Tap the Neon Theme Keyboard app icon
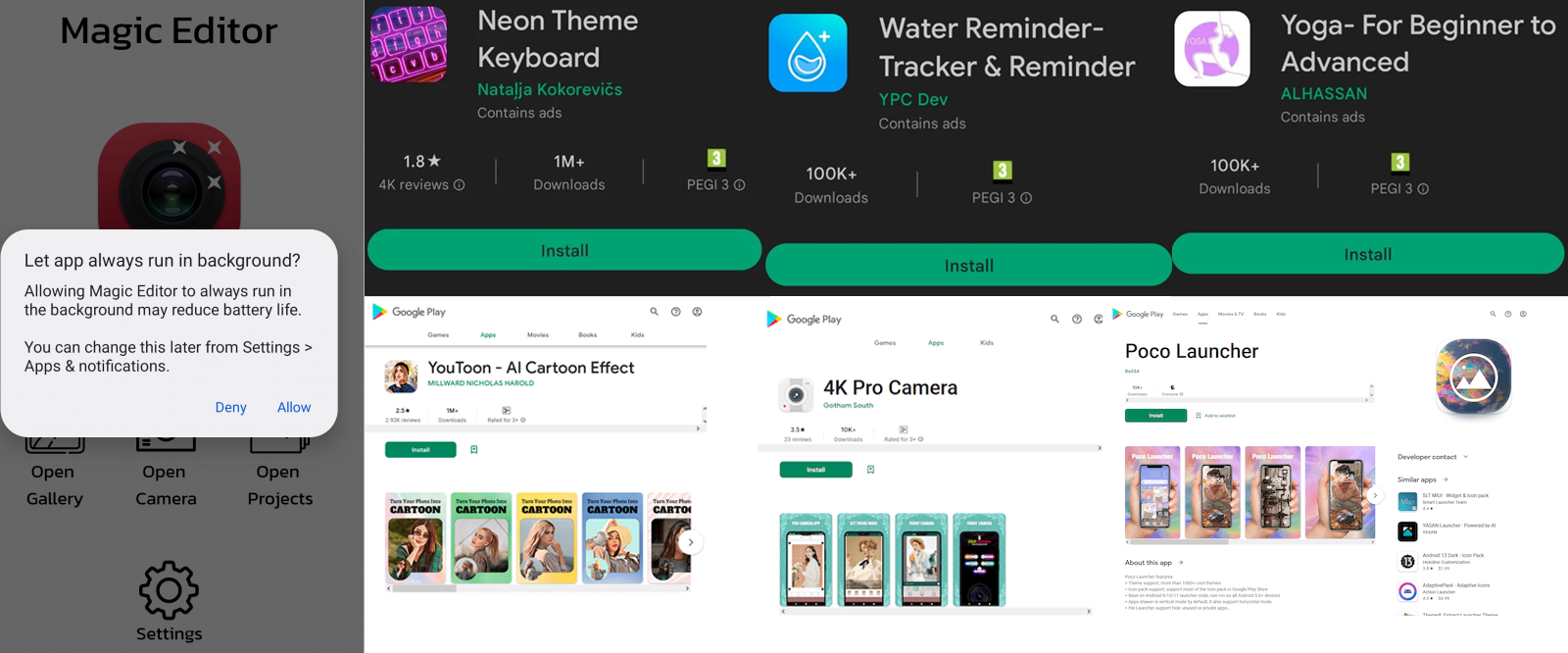Screen dimensions: 1568x653 pos(409,44)
